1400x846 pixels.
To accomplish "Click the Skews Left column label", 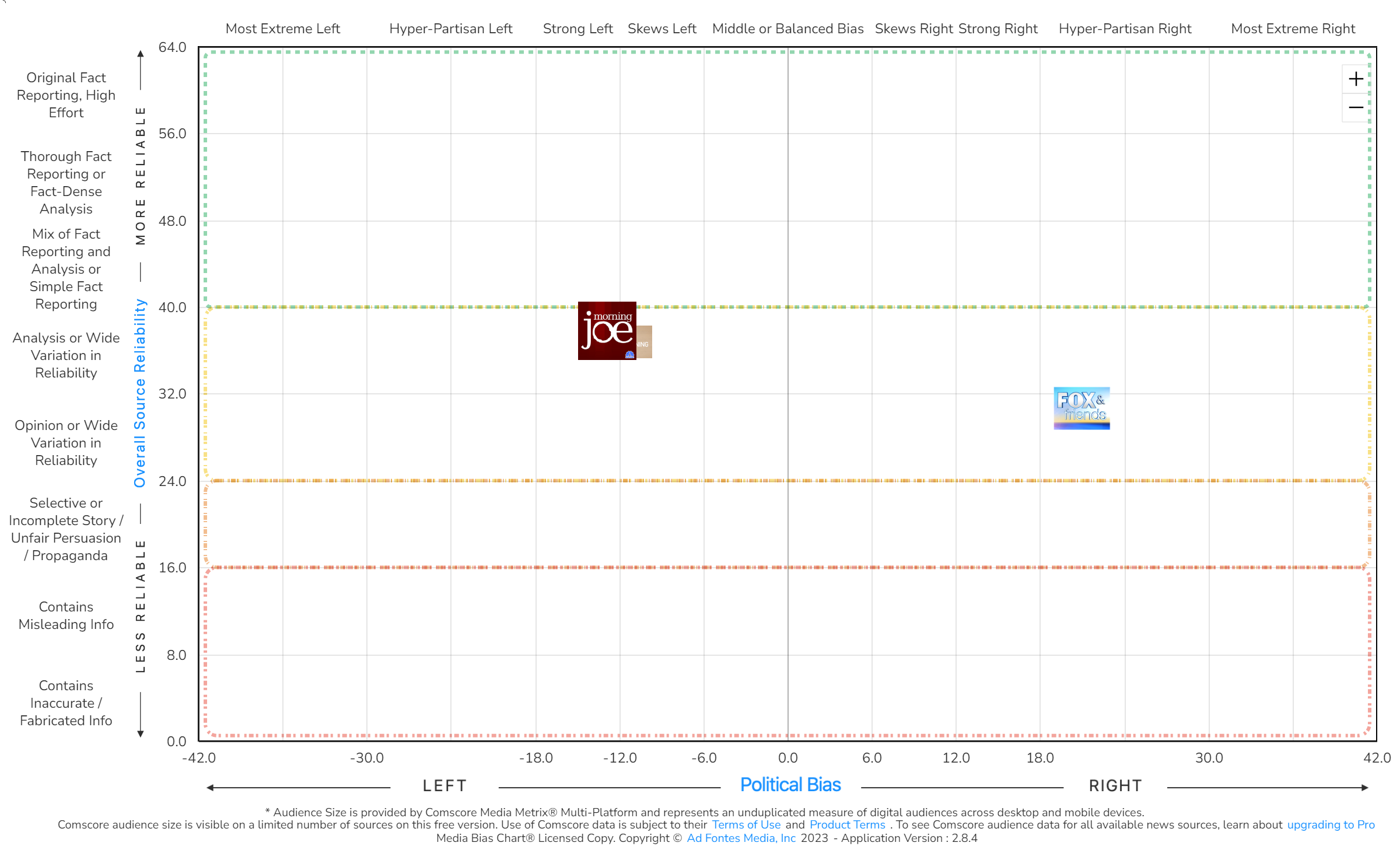I will coord(661,29).
